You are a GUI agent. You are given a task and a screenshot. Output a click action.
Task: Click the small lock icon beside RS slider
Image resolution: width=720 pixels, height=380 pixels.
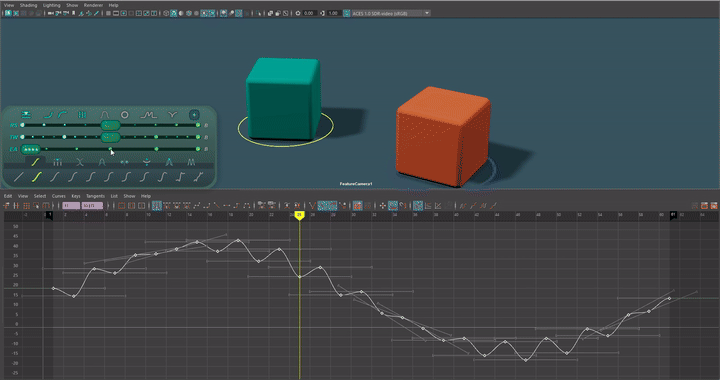tap(206, 125)
